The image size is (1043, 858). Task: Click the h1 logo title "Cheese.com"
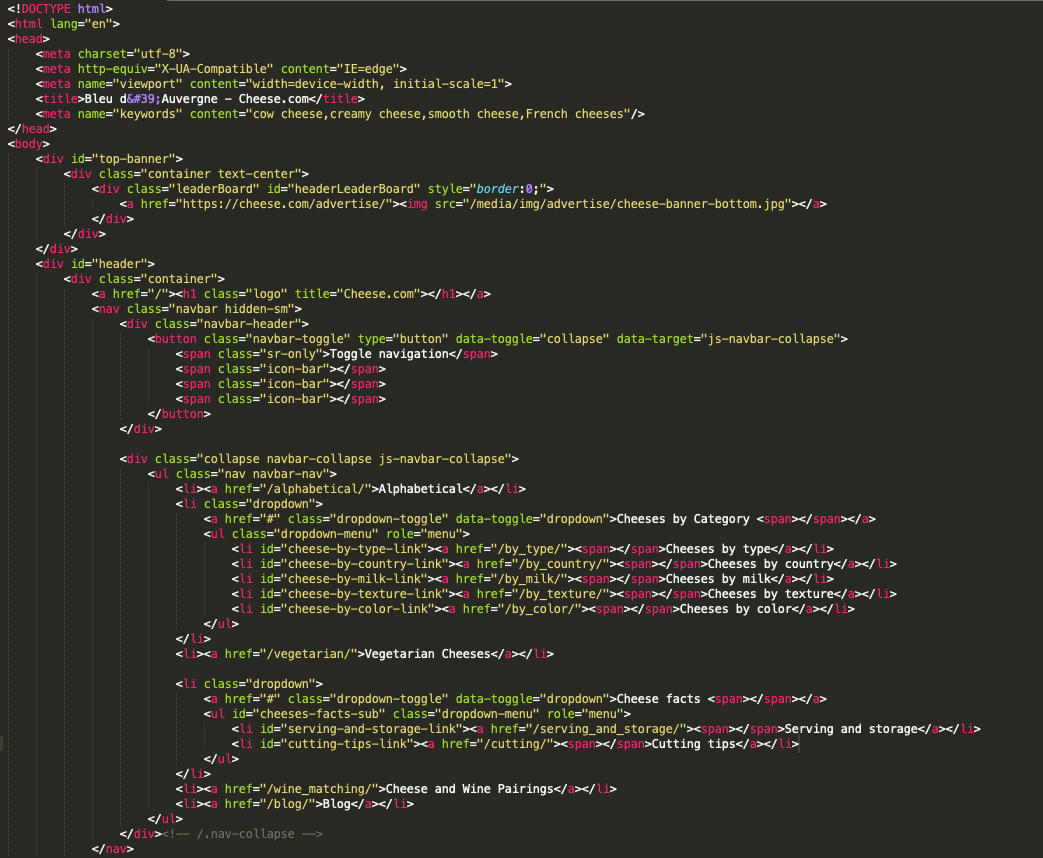point(378,294)
